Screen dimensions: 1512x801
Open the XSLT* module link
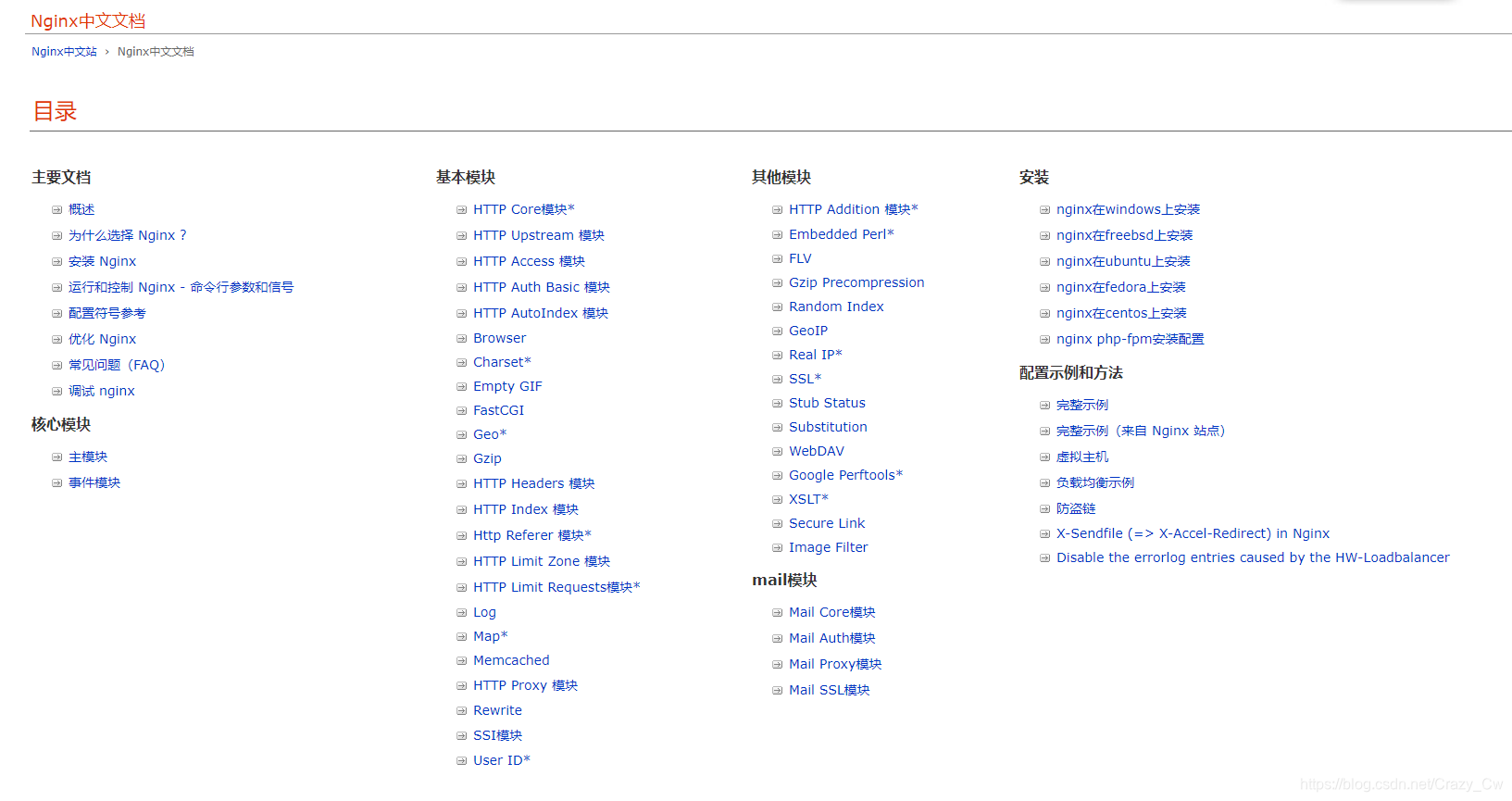[x=808, y=499]
